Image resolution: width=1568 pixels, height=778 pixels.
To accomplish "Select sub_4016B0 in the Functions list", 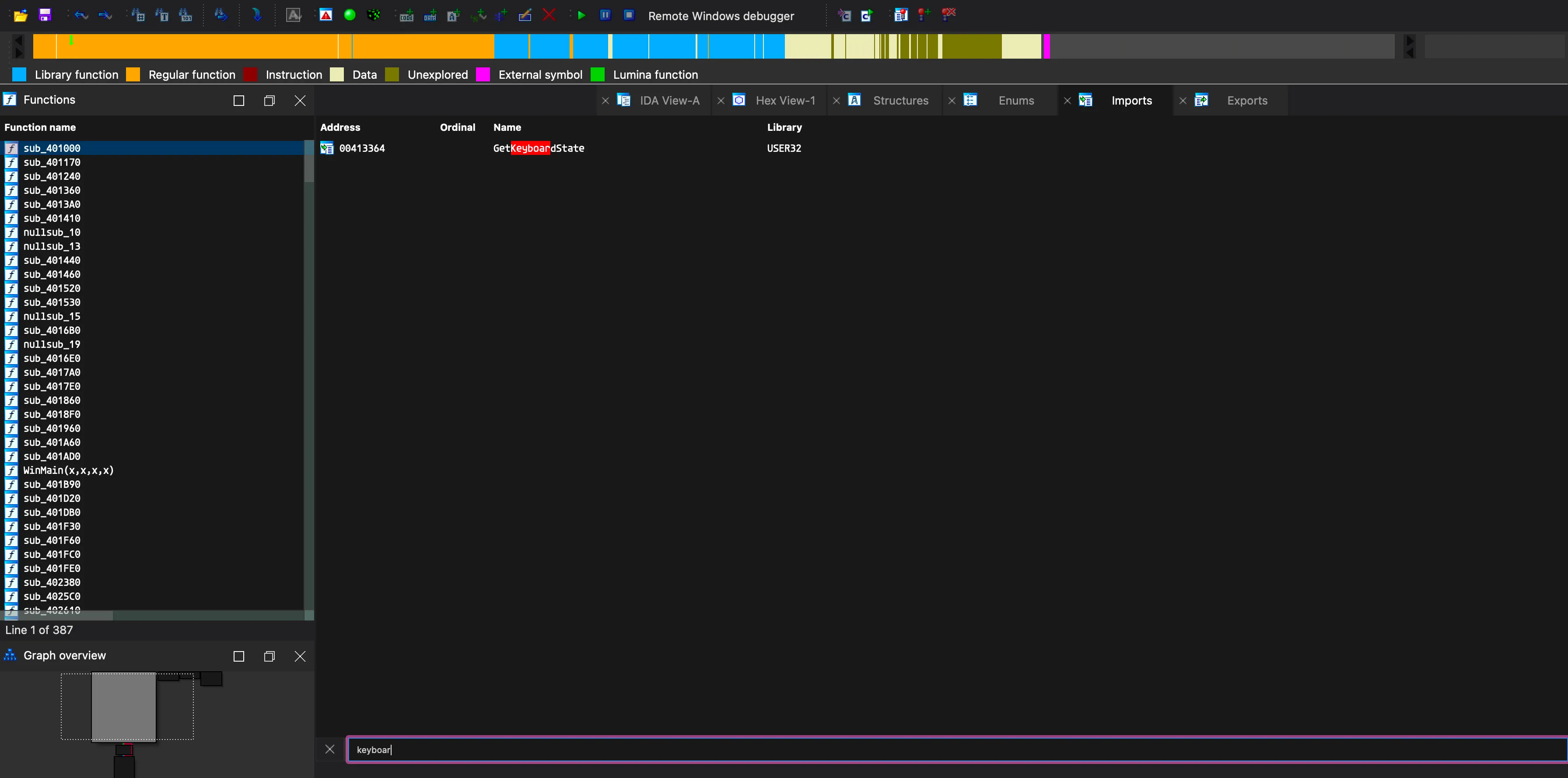I will 52,330.
